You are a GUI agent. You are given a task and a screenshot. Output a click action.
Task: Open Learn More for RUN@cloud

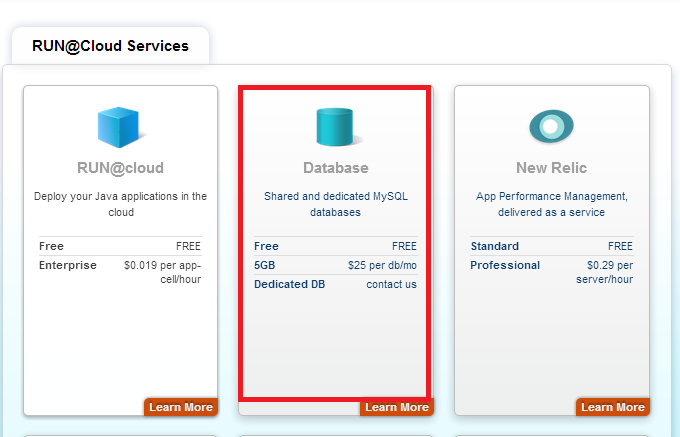(x=181, y=407)
